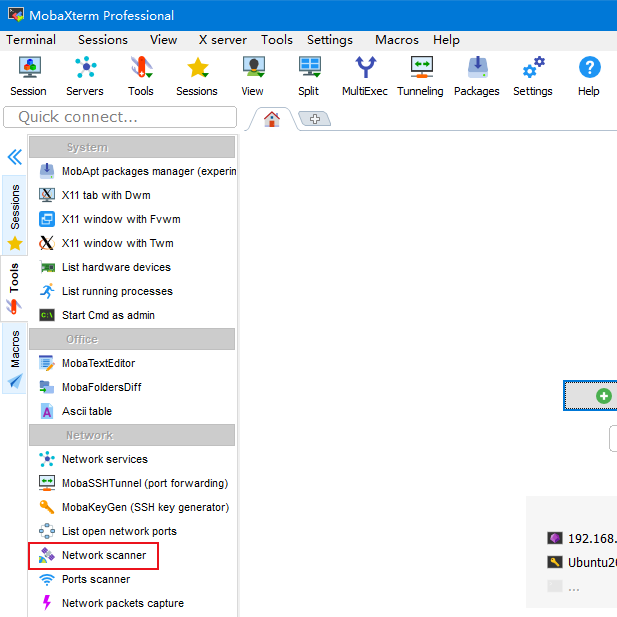This screenshot has height=617, width=617.
Task: Open the Ascii table tool
Action: click(76, 411)
